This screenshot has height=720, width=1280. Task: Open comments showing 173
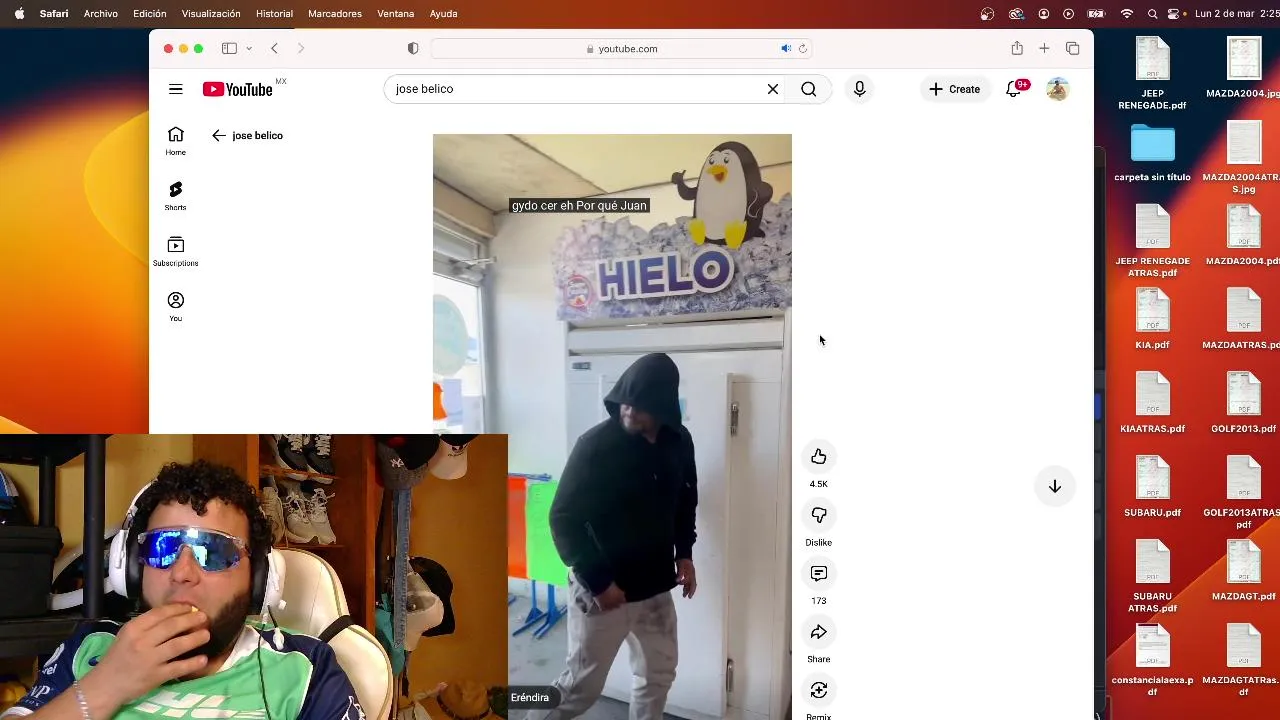[x=819, y=574]
